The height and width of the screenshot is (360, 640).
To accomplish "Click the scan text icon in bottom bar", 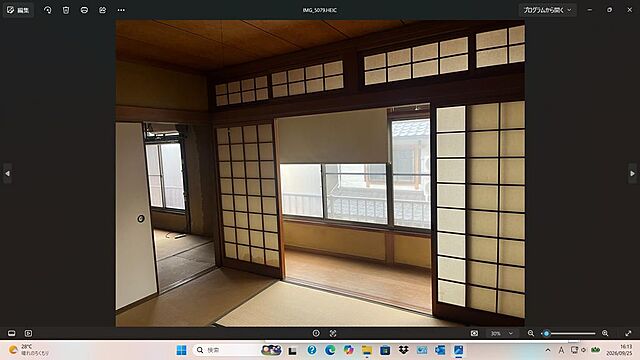I will click(x=333, y=333).
